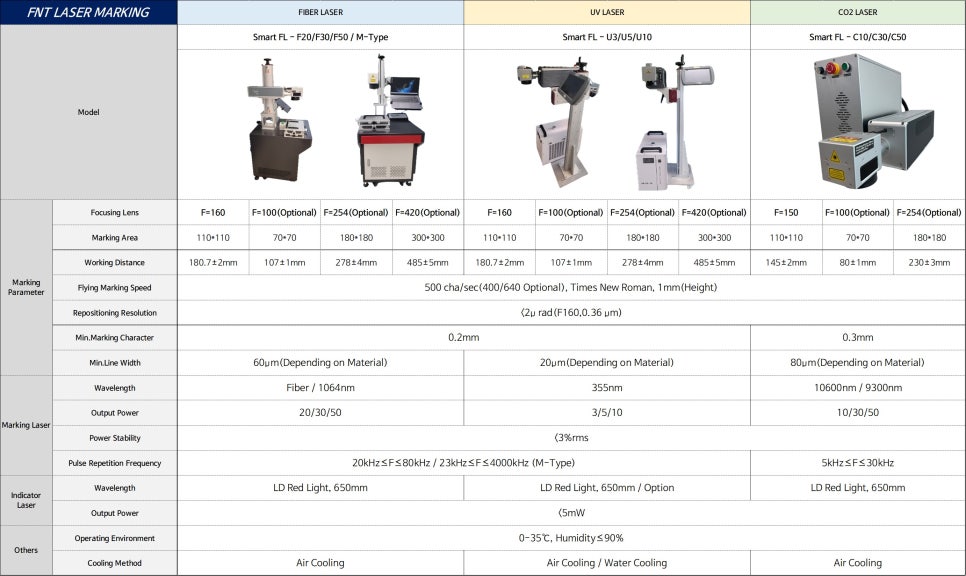
Task: Click the F=150 focusing lens cell
Action: tap(786, 213)
